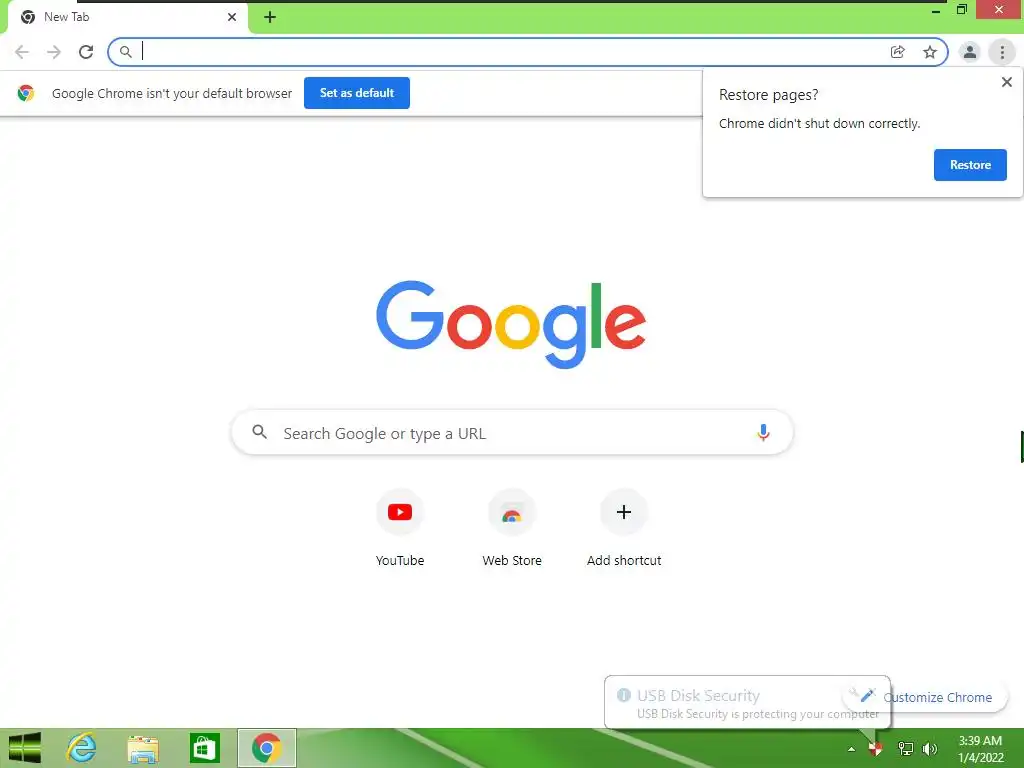This screenshot has width=1024, height=768.
Task: Click the browser forward arrow
Action: coord(54,52)
